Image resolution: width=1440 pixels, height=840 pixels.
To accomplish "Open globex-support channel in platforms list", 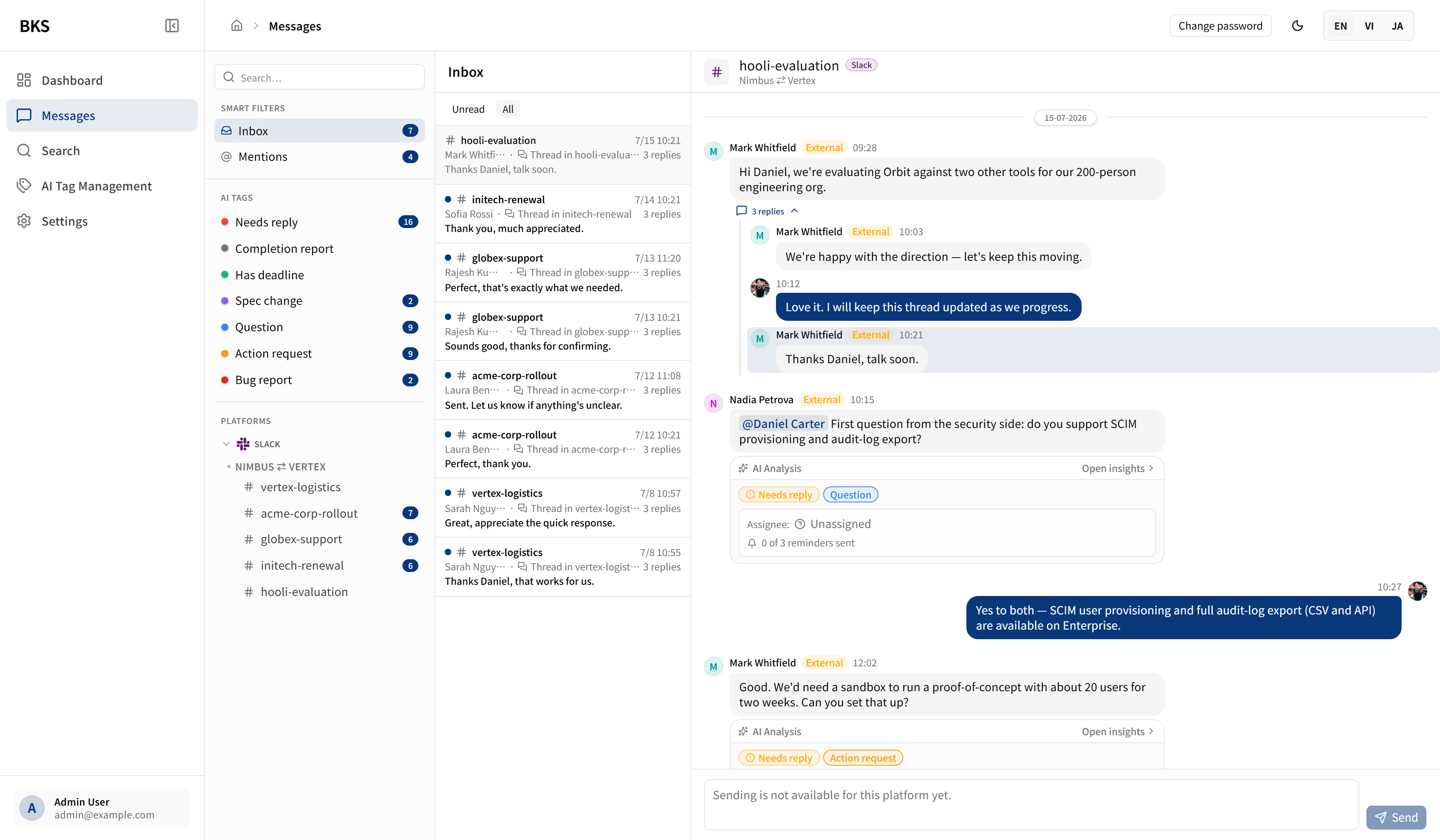I will [x=330, y=539].
